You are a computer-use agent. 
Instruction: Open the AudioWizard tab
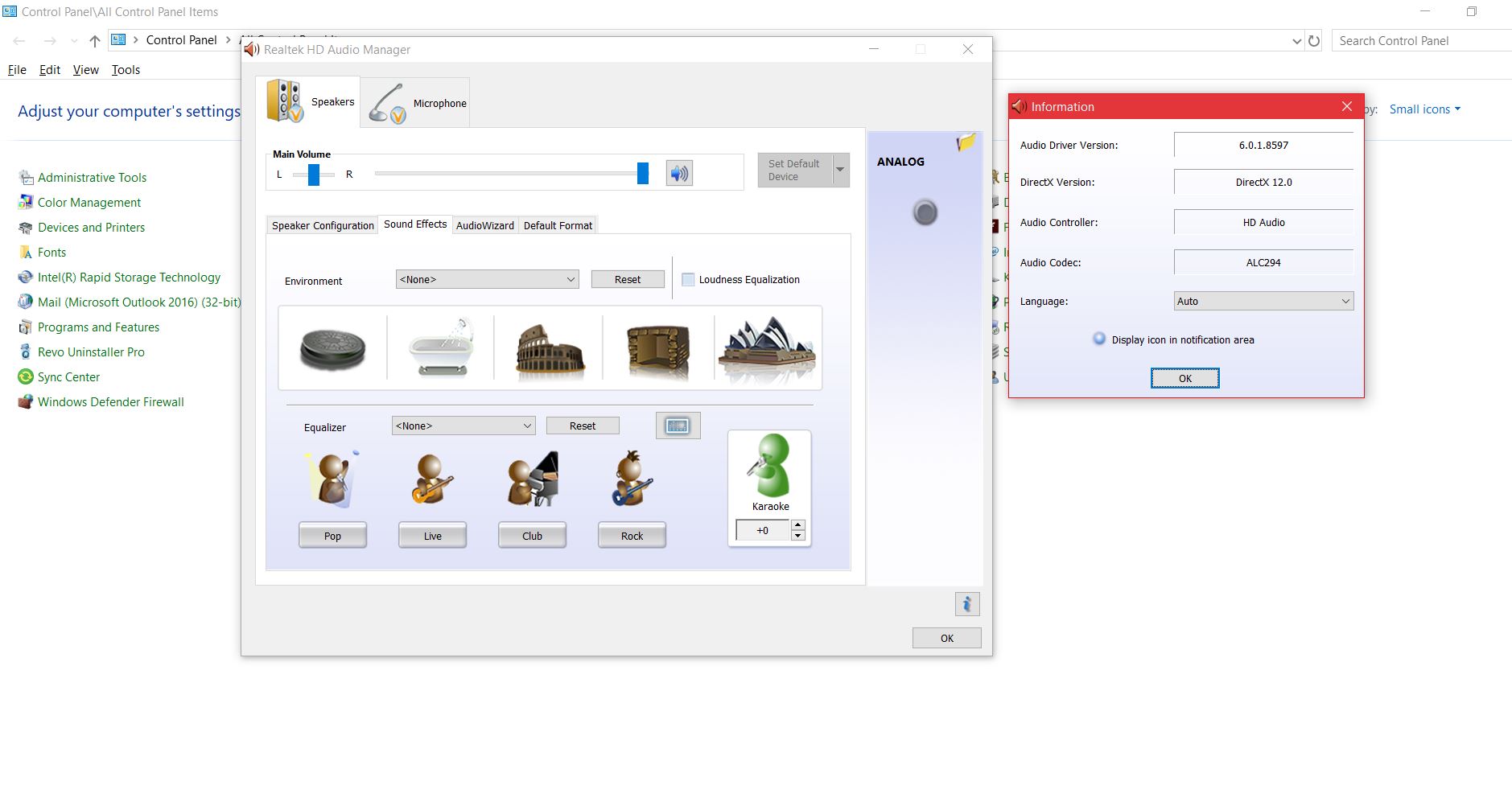(485, 225)
